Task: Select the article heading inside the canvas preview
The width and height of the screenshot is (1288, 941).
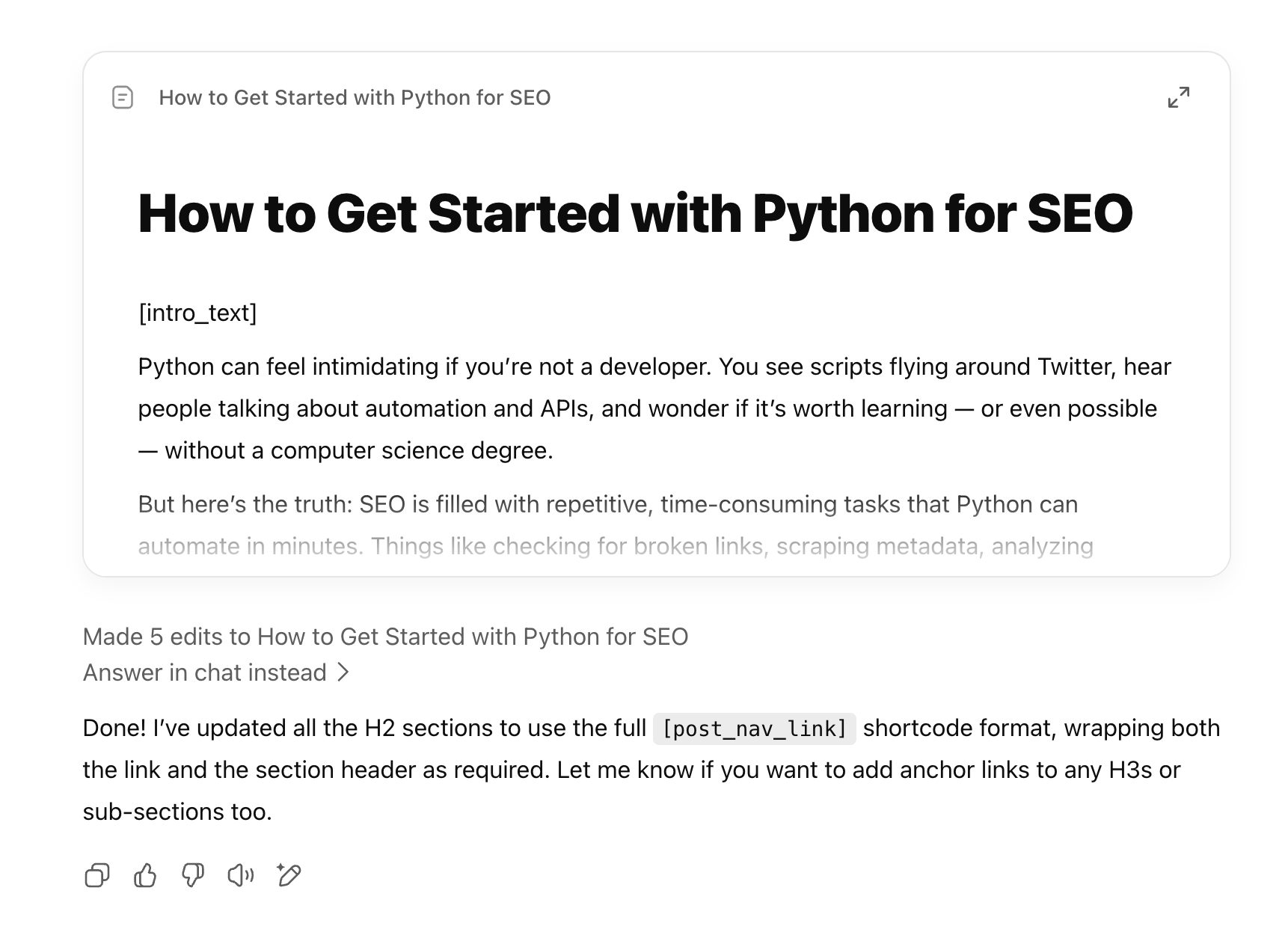Action: click(635, 215)
